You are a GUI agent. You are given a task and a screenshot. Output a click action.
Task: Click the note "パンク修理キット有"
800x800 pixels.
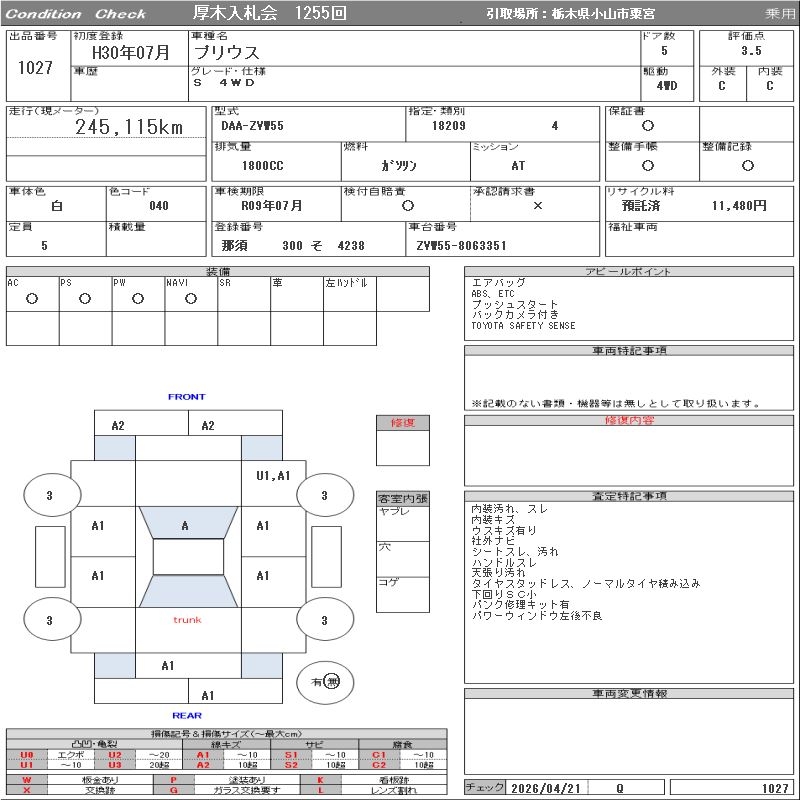click(520, 605)
